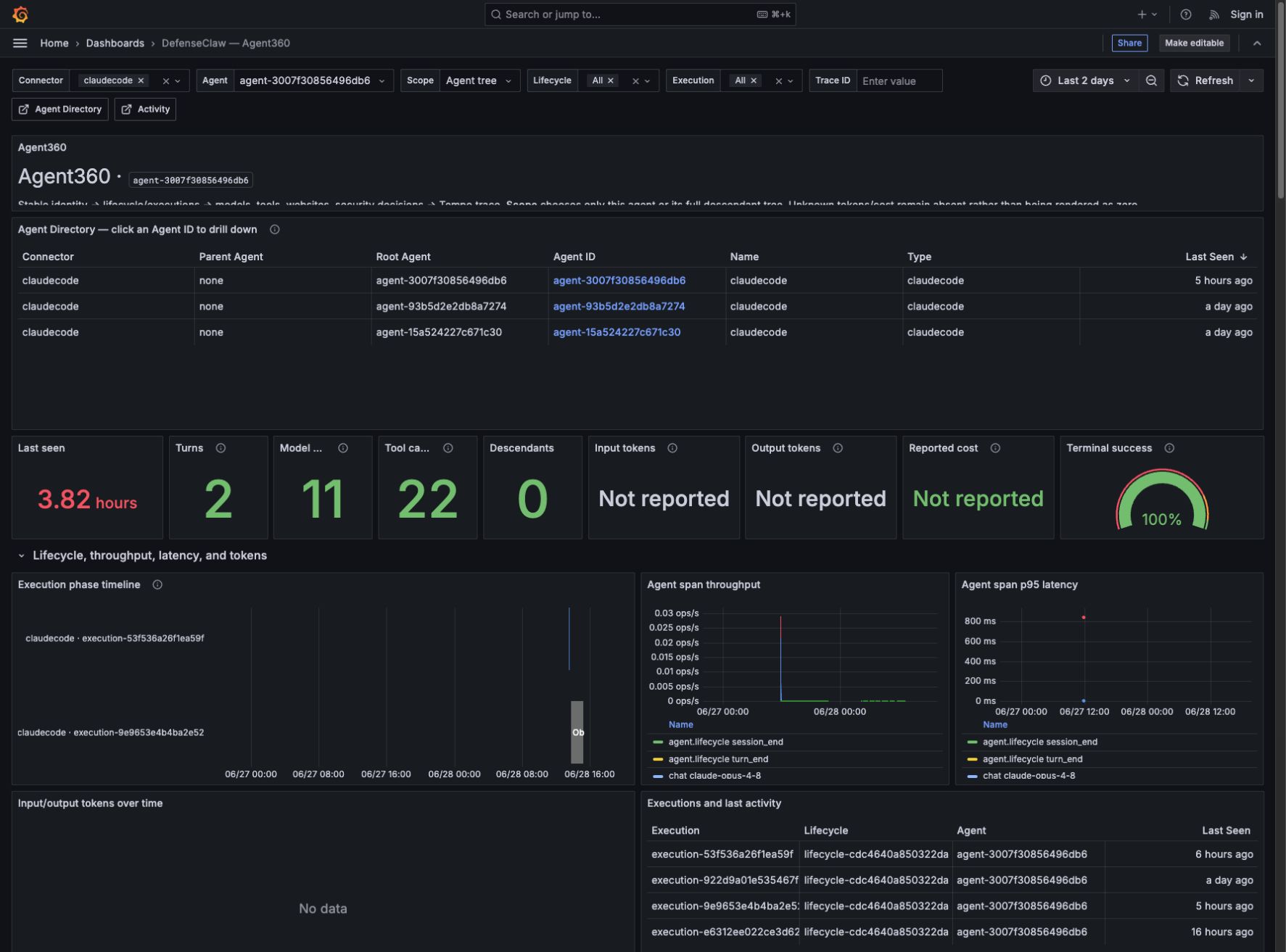Viewport: 1286px width, 952px height.
Task: Open the Agent Directory dashboard link
Action: (x=60, y=109)
